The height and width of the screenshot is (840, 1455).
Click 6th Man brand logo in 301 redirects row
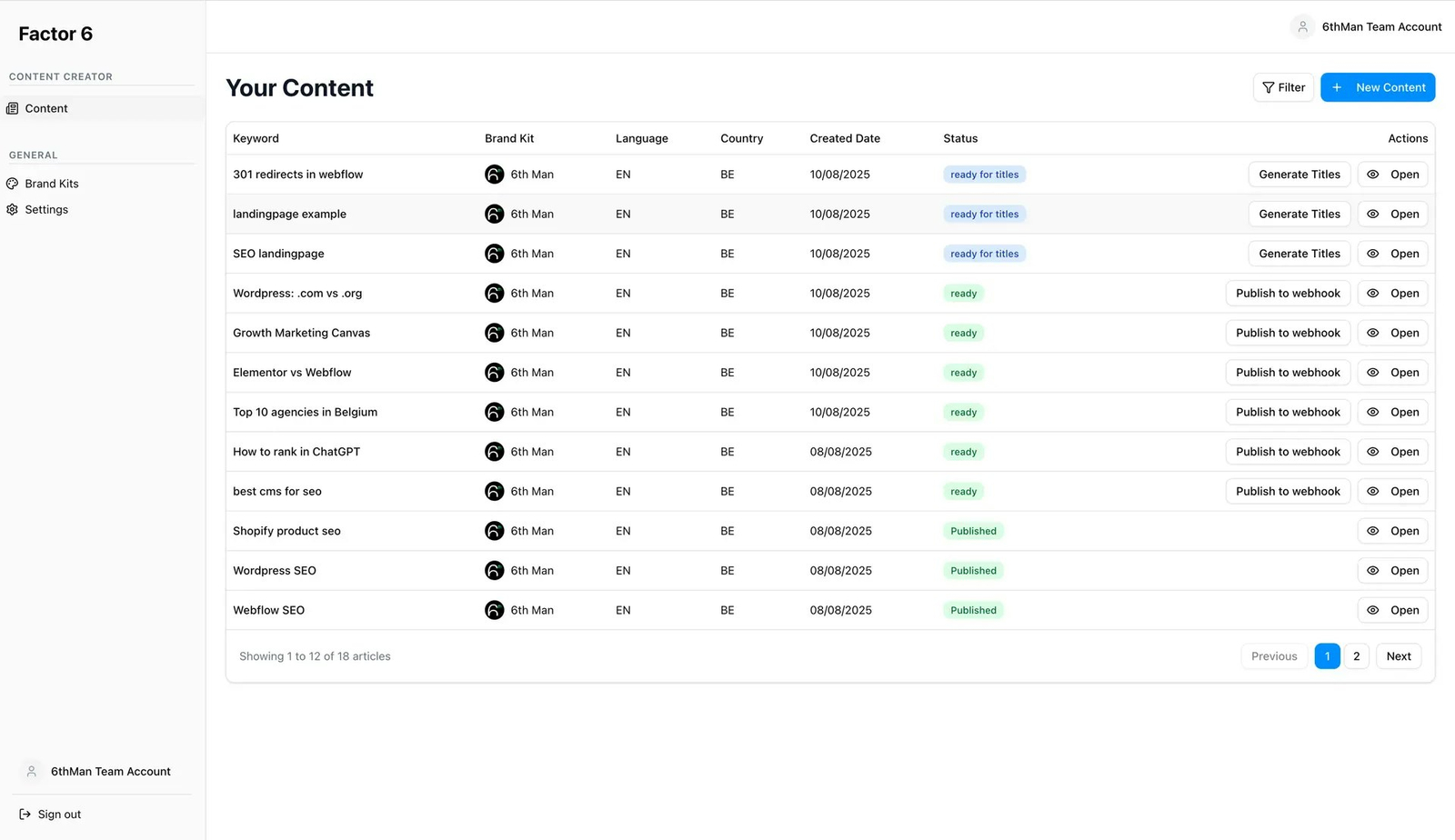pyautogui.click(x=495, y=175)
